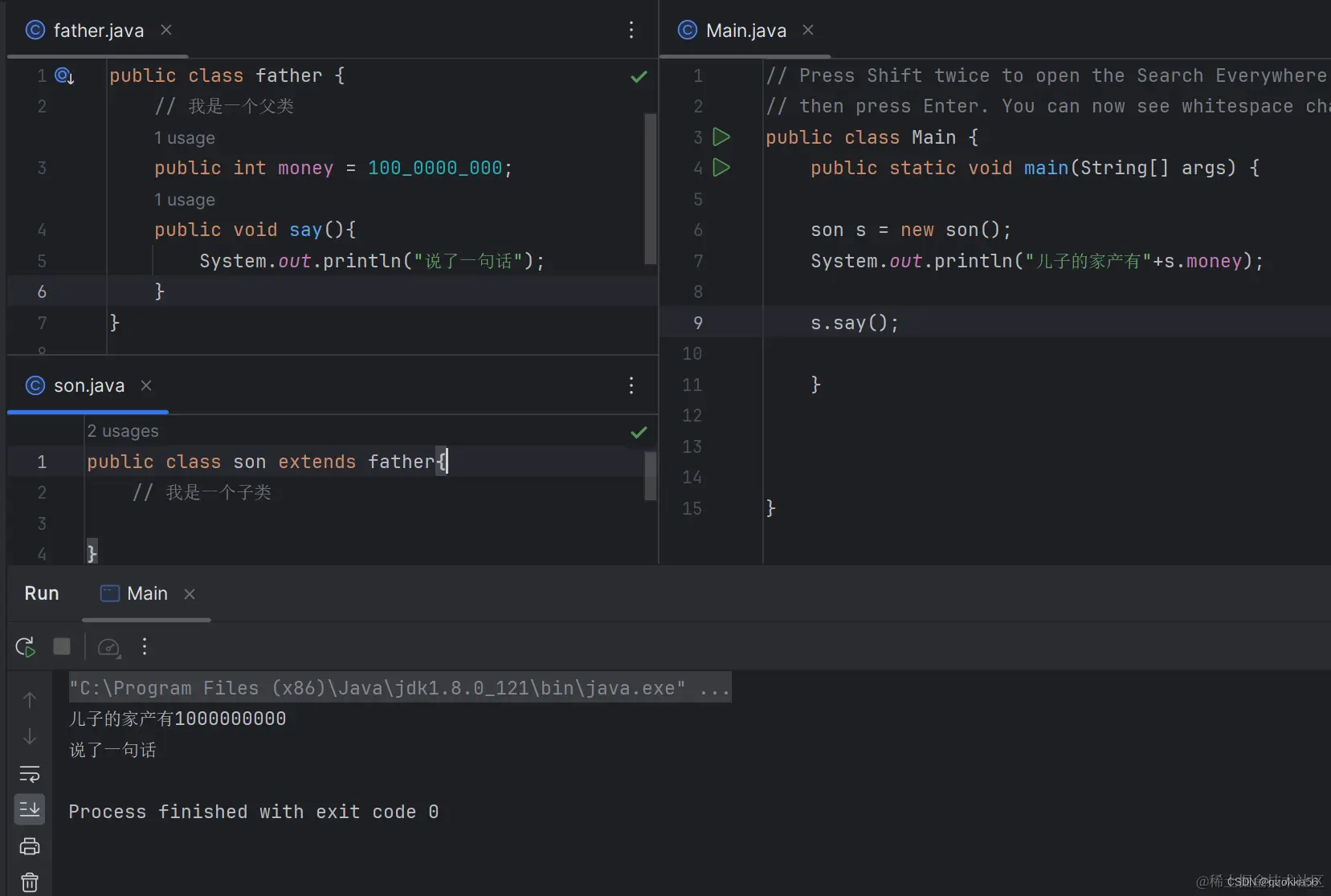Click the green checkmark in father.java
Screen dimensions: 1331x896
click(x=639, y=76)
